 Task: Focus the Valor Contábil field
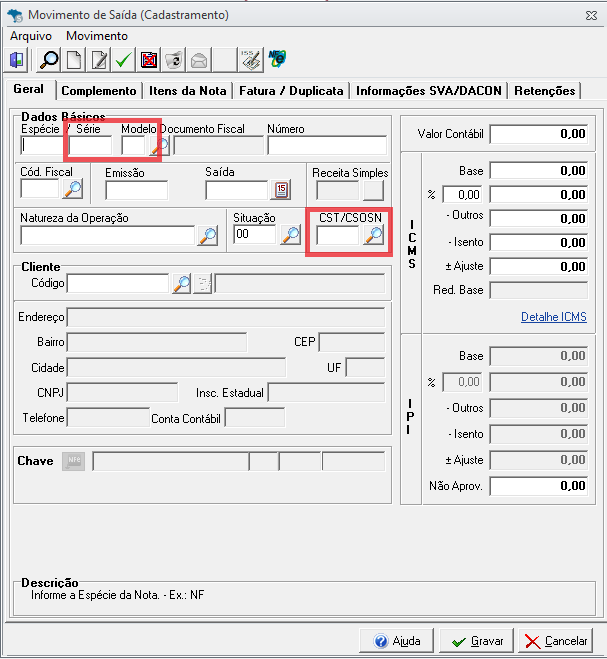tap(539, 134)
